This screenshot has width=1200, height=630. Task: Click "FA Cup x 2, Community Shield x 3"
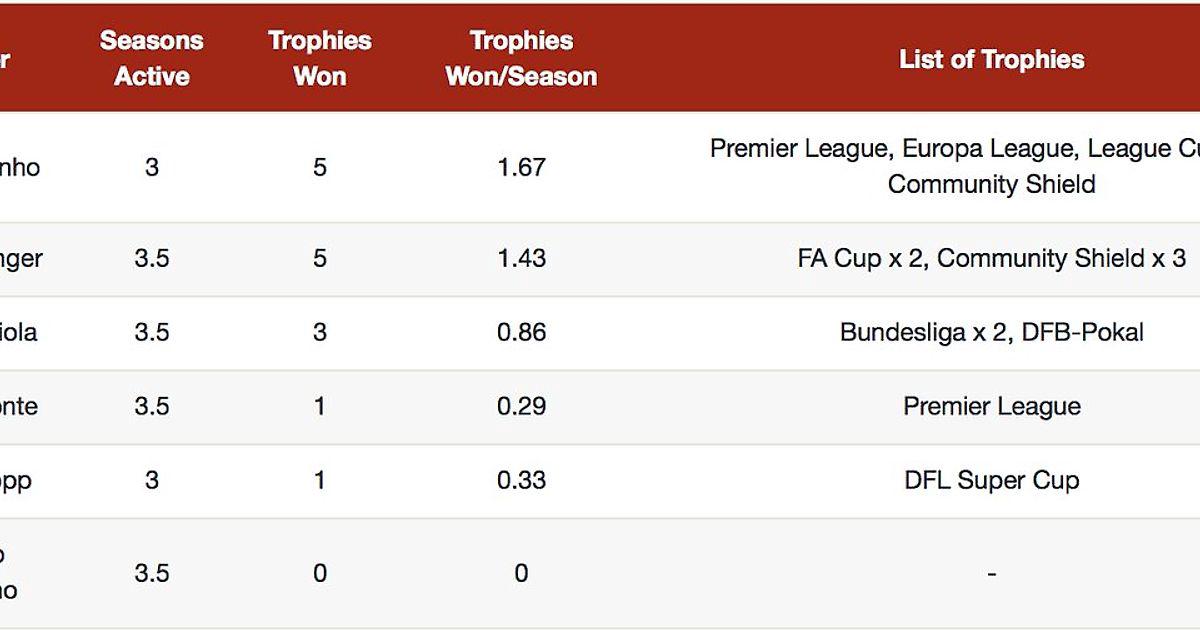[x=991, y=259]
